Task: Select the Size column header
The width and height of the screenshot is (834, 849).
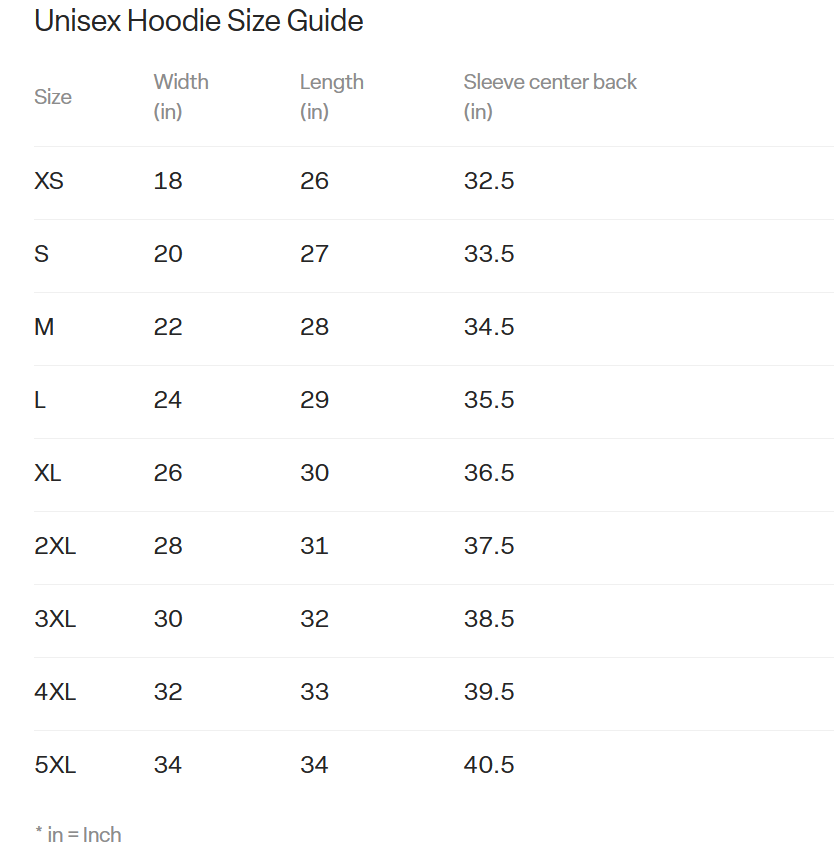Action: (53, 97)
